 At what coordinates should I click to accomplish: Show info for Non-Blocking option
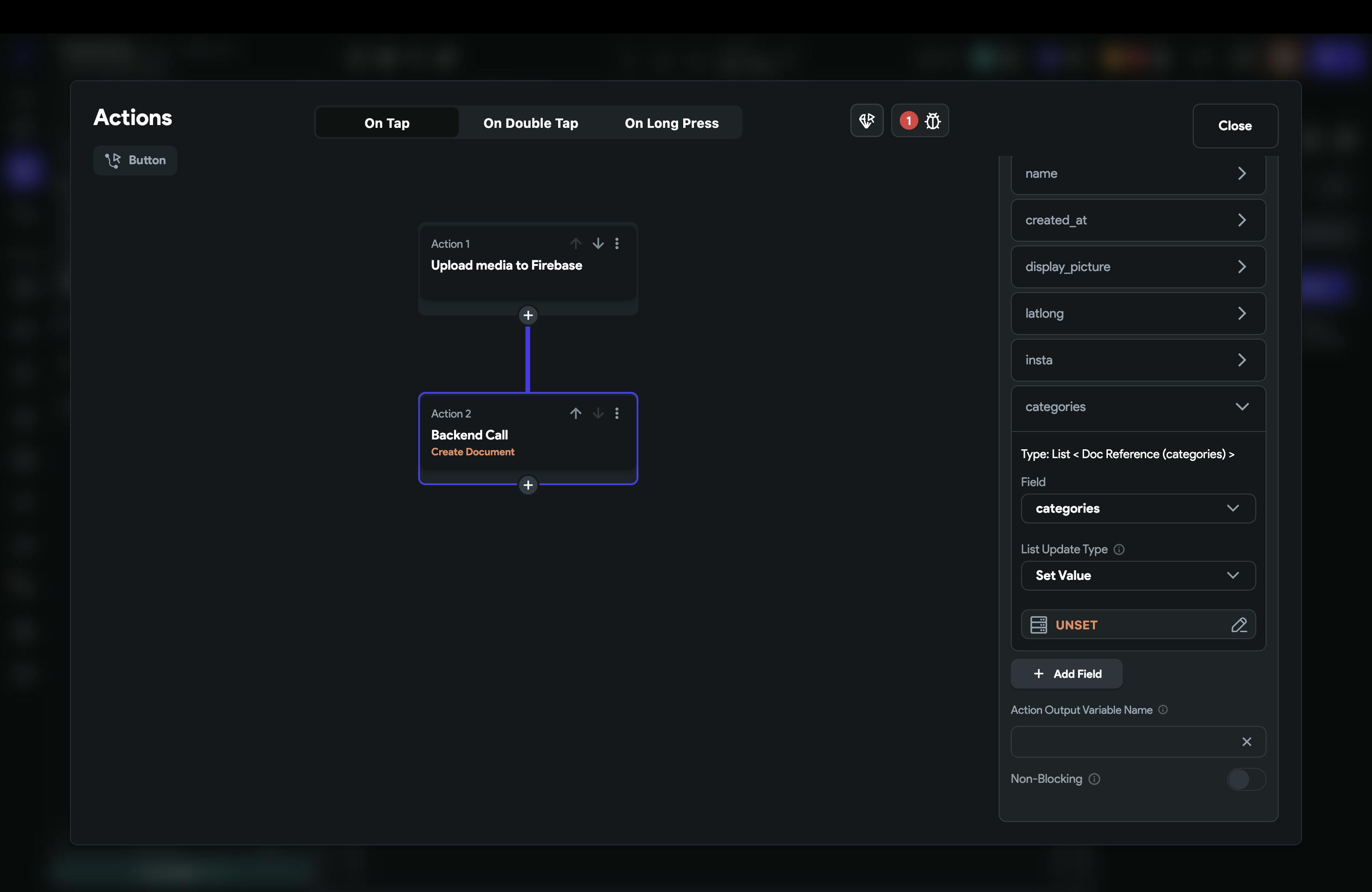pyautogui.click(x=1094, y=779)
